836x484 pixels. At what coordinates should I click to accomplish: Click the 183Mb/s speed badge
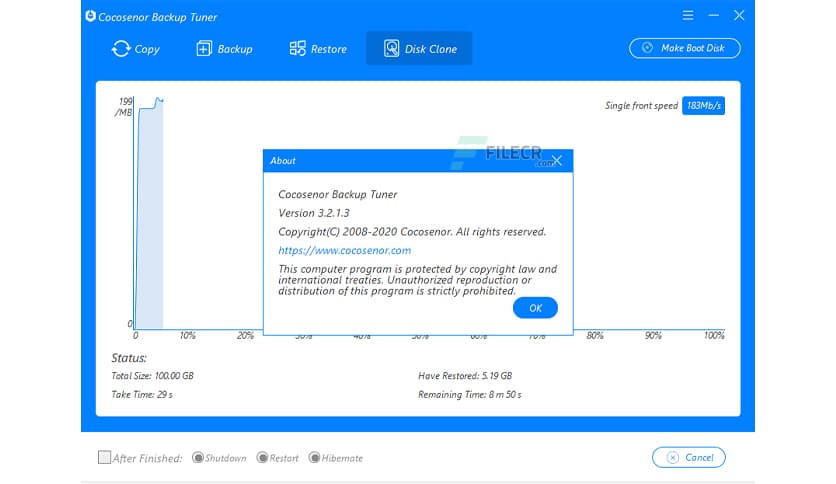[703, 106]
